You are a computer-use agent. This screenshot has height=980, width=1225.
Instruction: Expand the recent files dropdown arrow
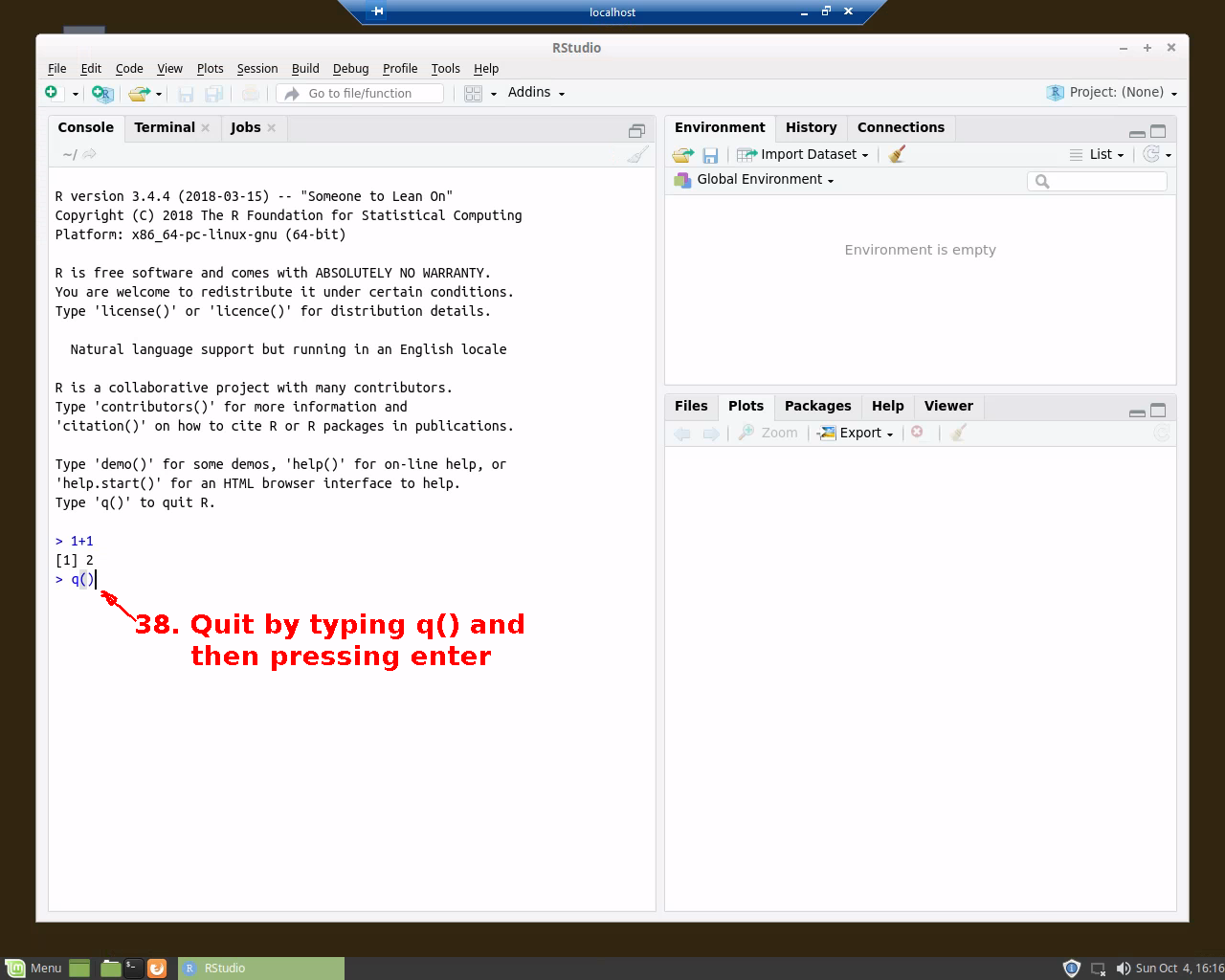point(159,94)
